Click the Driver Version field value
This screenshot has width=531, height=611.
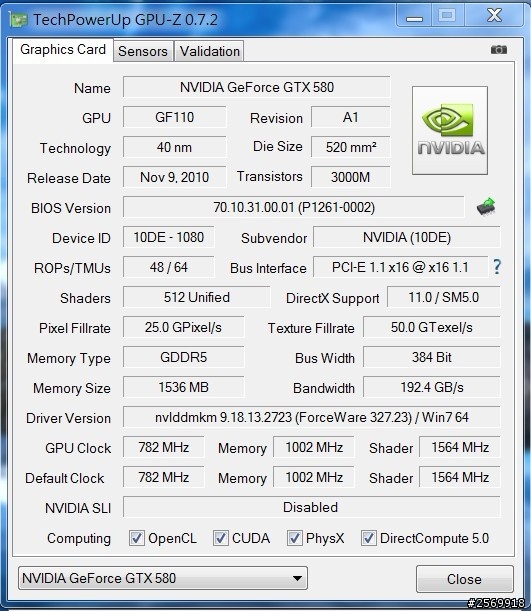(312, 417)
